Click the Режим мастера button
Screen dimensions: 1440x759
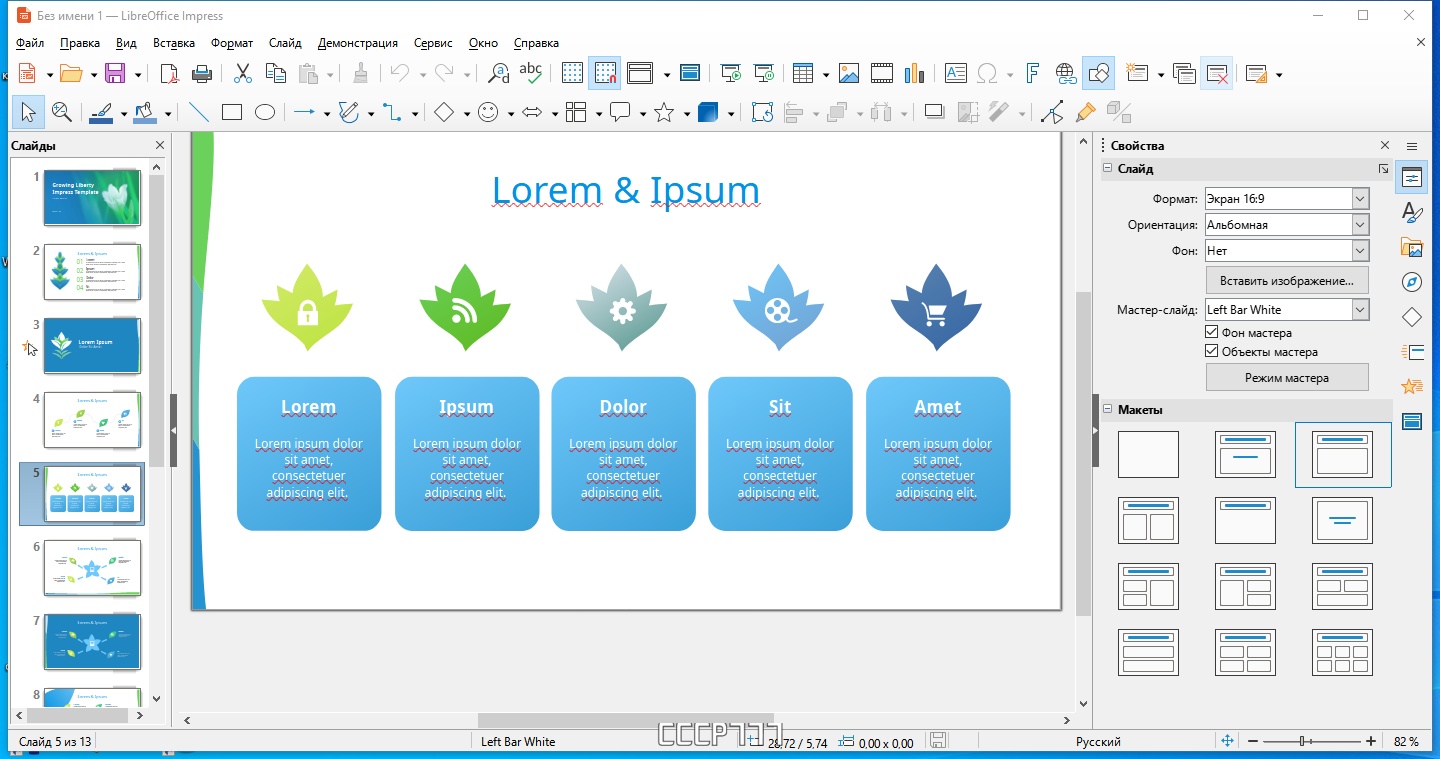[x=1287, y=378]
